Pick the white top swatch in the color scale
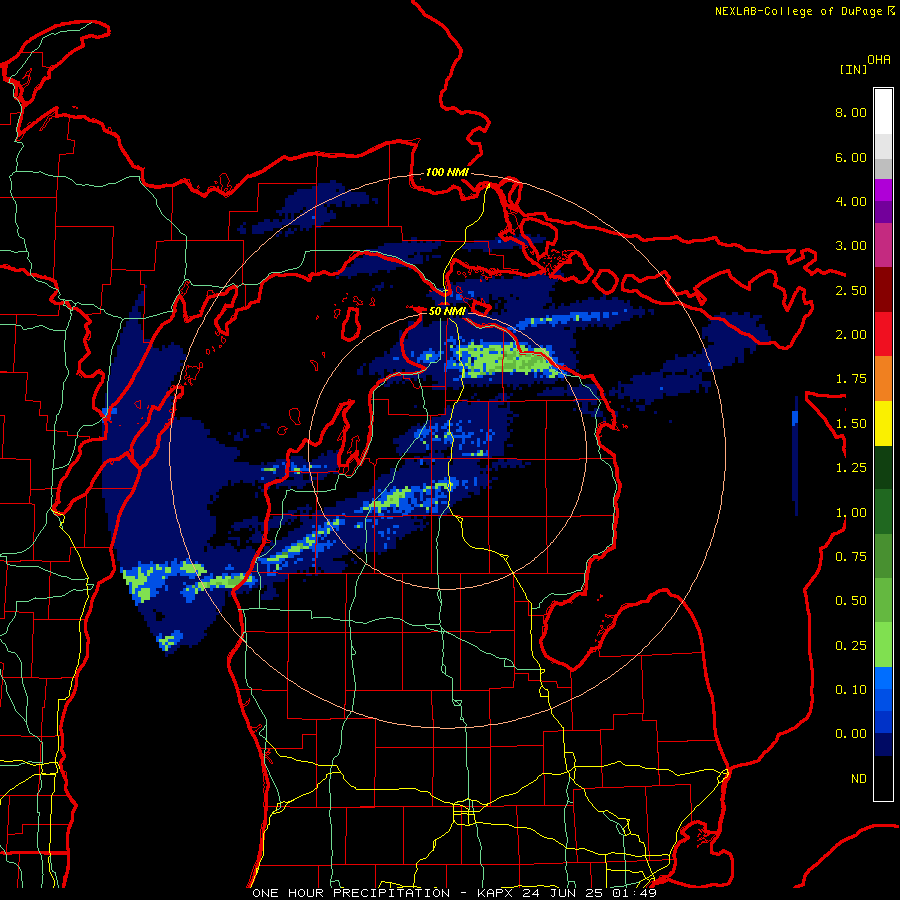 click(883, 112)
